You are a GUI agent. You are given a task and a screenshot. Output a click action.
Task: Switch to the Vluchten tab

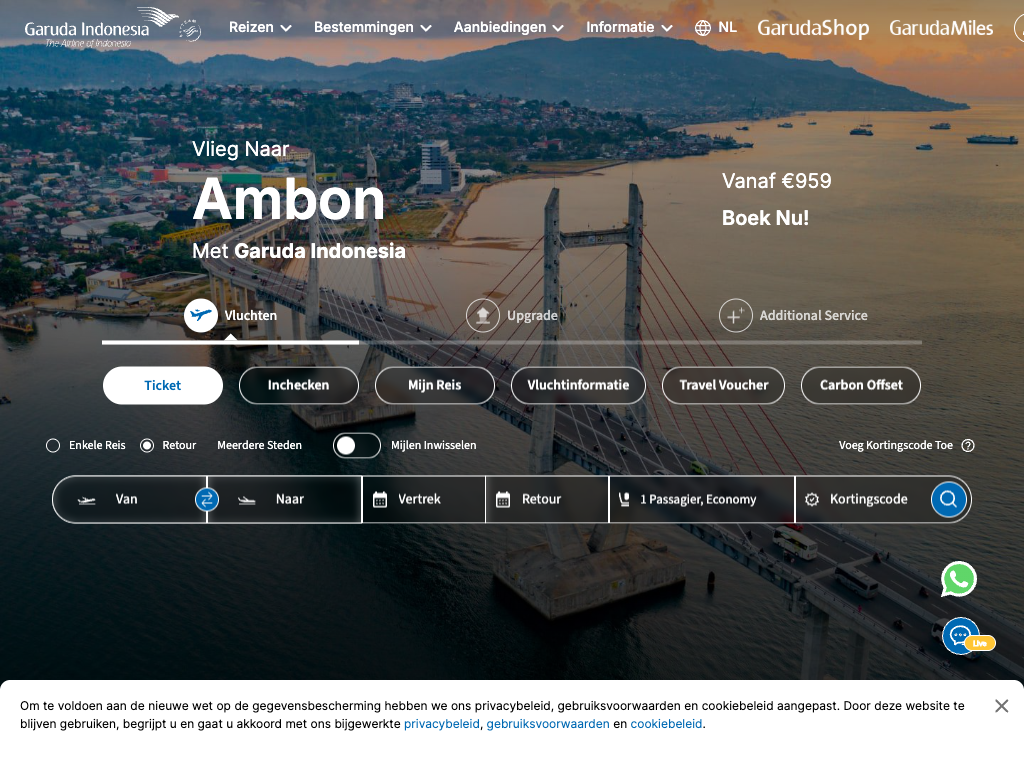click(x=231, y=316)
